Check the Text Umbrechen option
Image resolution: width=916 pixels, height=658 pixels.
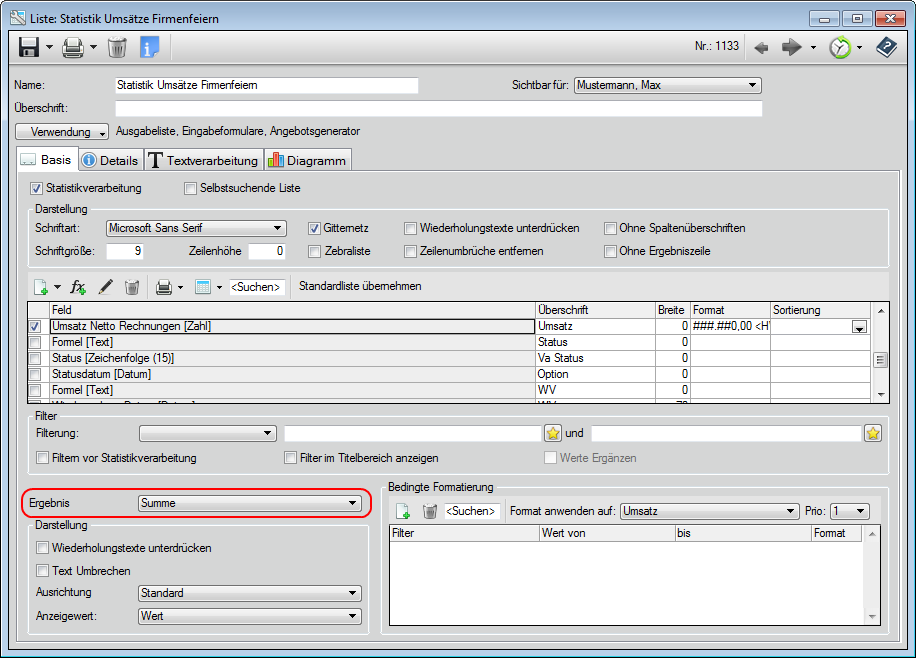point(42,571)
